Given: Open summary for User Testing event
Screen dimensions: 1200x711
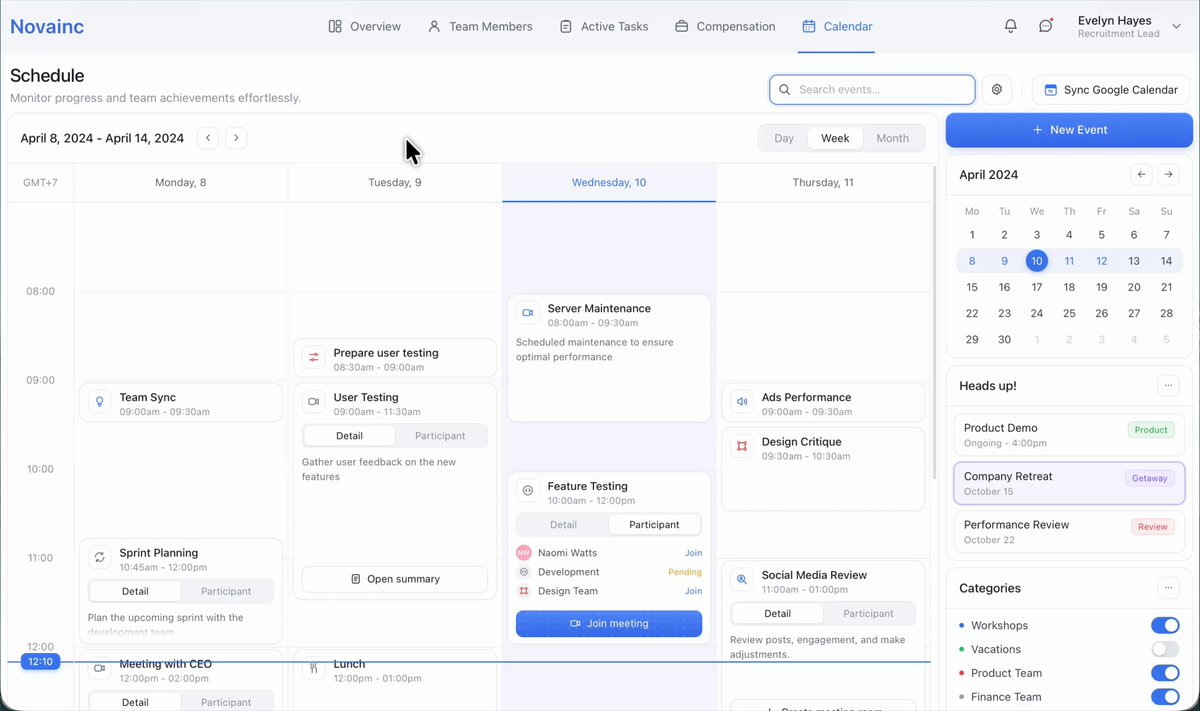Looking at the screenshot, I should [x=395, y=579].
